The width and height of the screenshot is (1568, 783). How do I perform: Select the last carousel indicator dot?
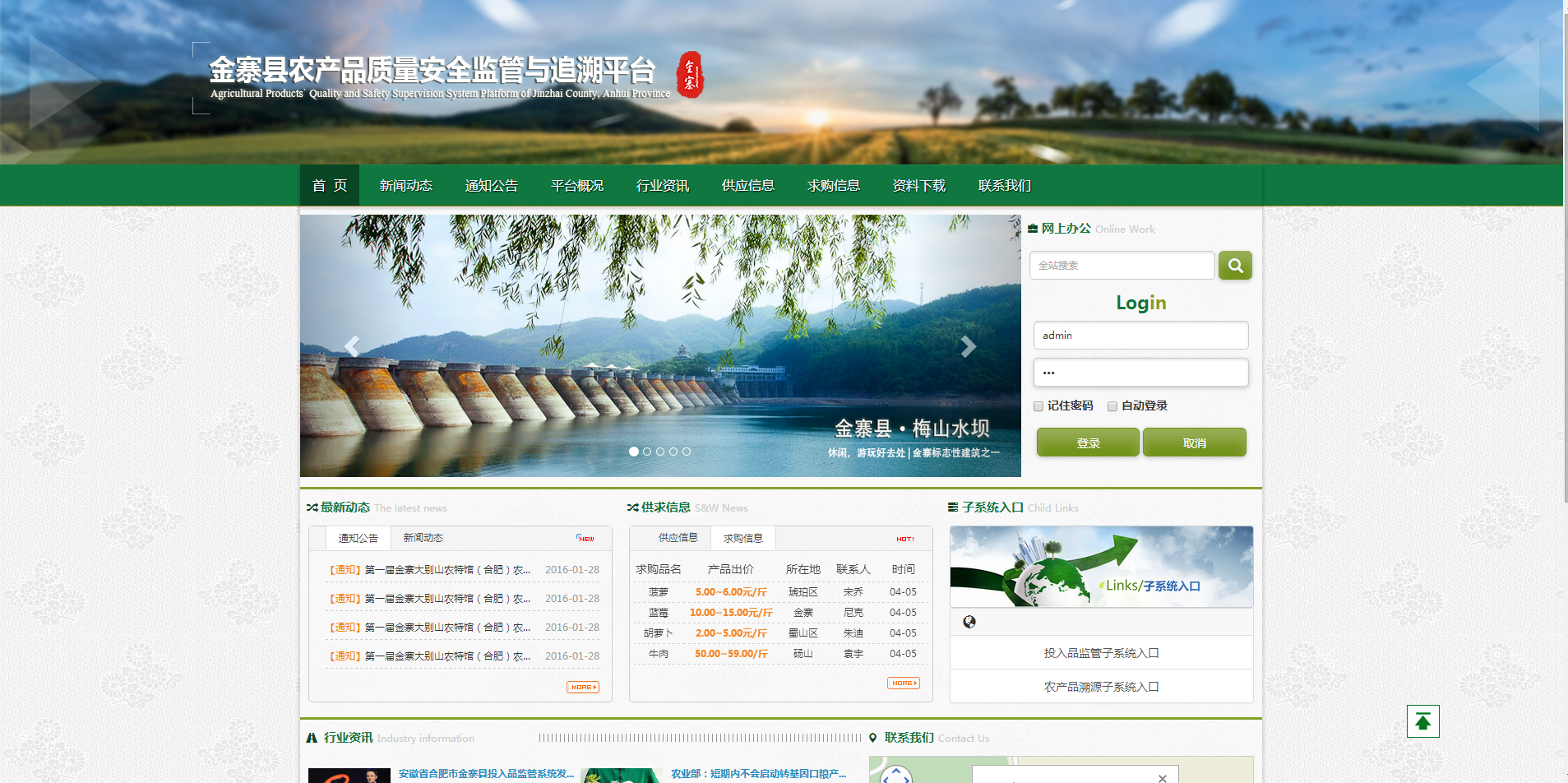(x=687, y=452)
